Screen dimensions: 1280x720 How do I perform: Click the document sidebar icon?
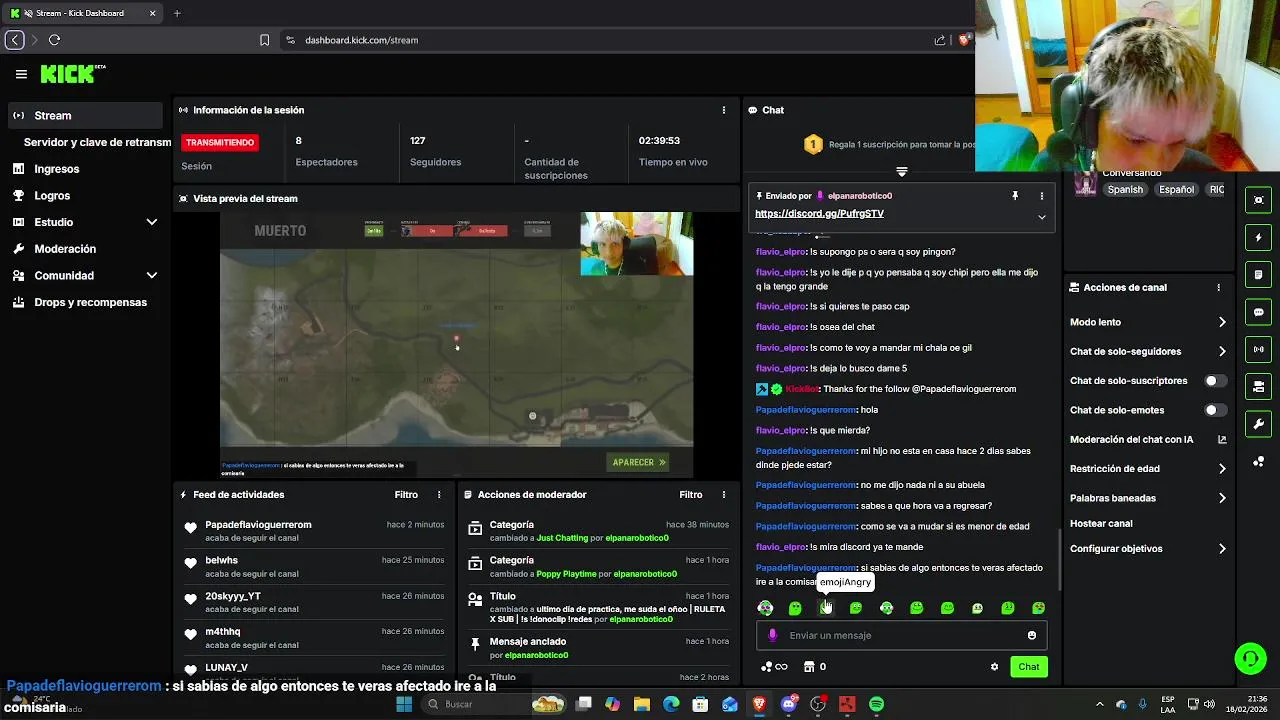click(x=1258, y=275)
